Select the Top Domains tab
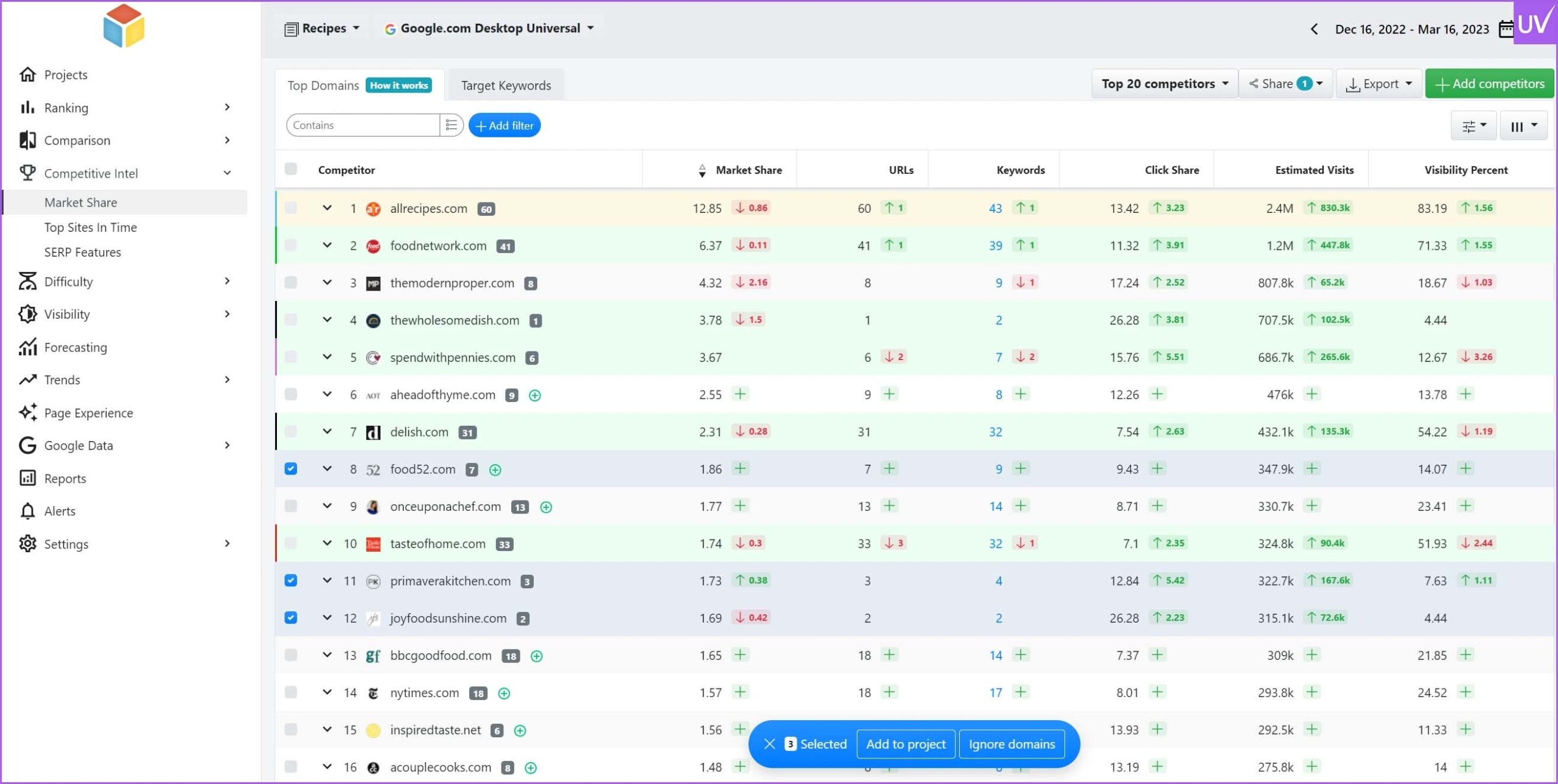Viewport: 1558px width, 784px height. pyautogui.click(x=323, y=85)
